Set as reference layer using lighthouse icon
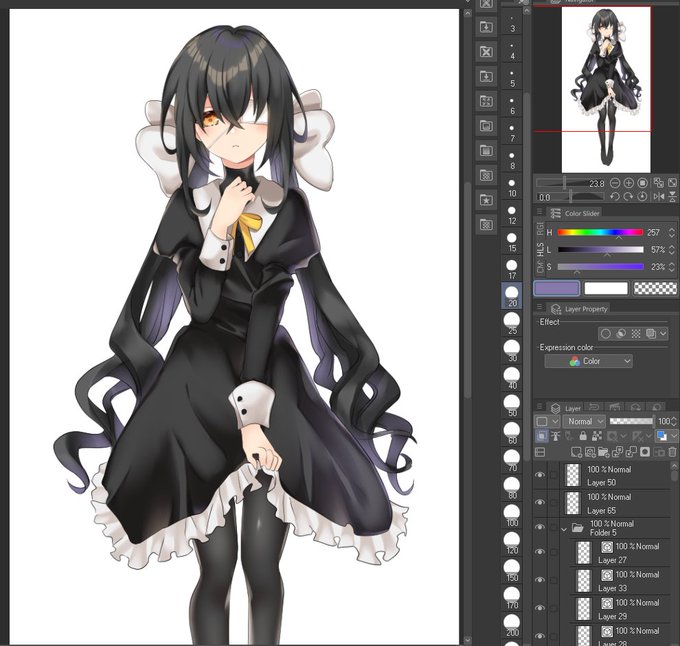The height and width of the screenshot is (646, 680). pyautogui.click(x=556, y=435)
